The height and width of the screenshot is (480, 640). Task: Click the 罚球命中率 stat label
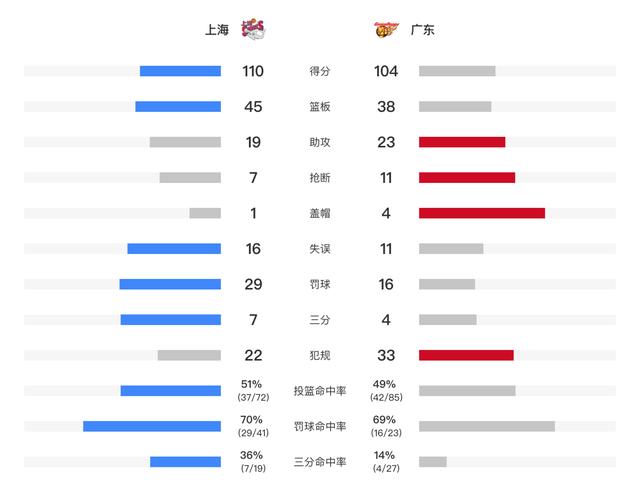320,427
